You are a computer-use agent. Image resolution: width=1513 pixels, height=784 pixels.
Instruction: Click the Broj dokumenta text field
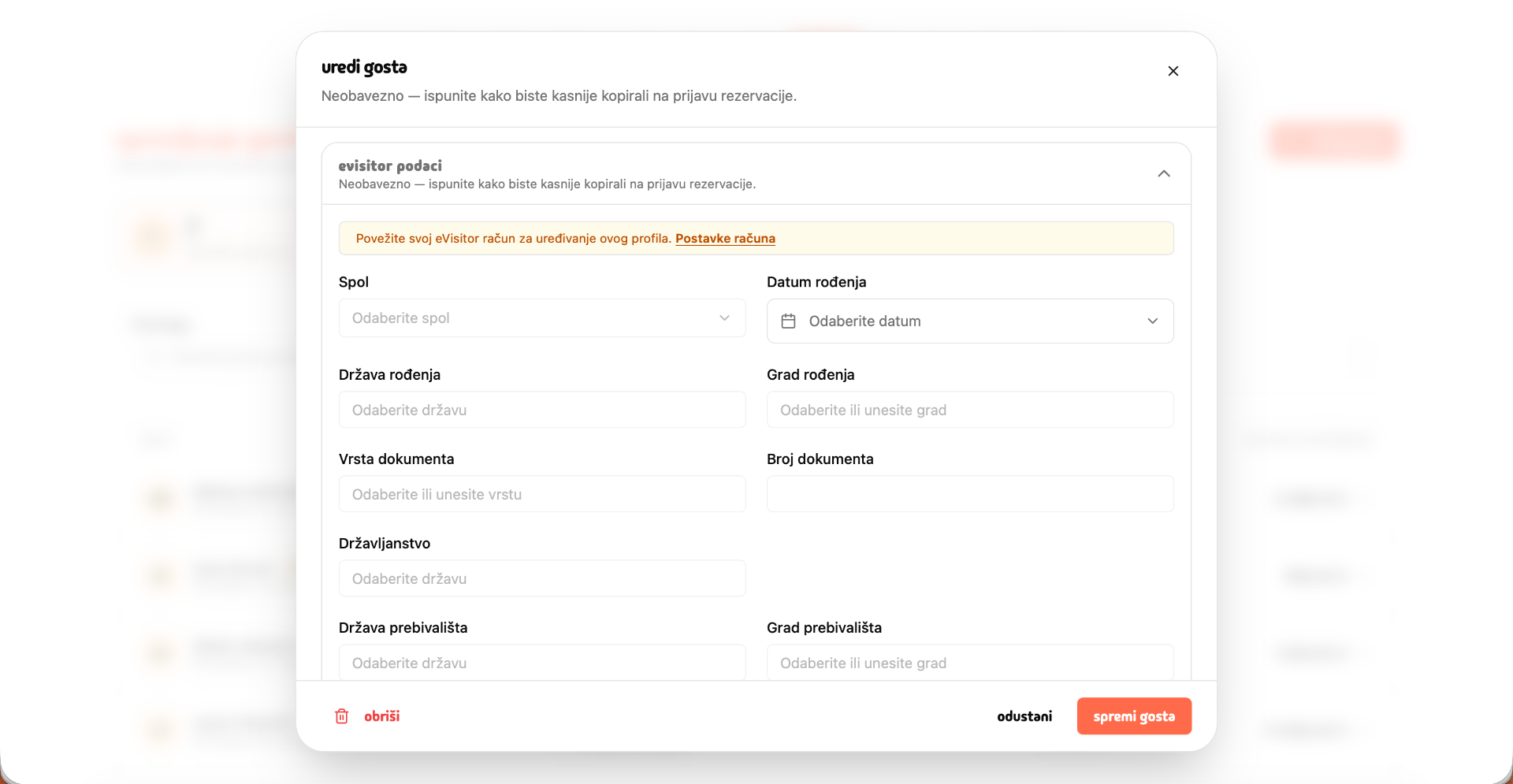[970, 494]
